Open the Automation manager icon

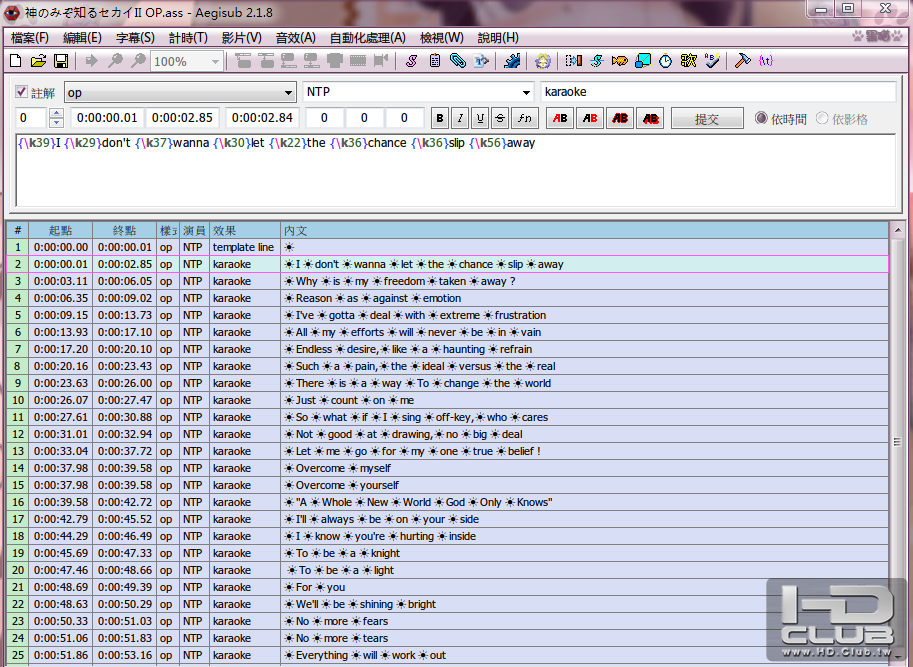click(x=512, y=61)
